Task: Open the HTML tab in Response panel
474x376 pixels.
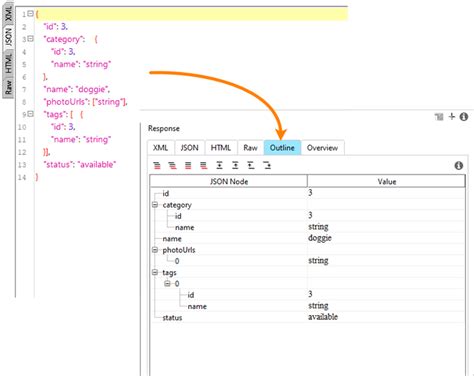Action: click(221, 148)
